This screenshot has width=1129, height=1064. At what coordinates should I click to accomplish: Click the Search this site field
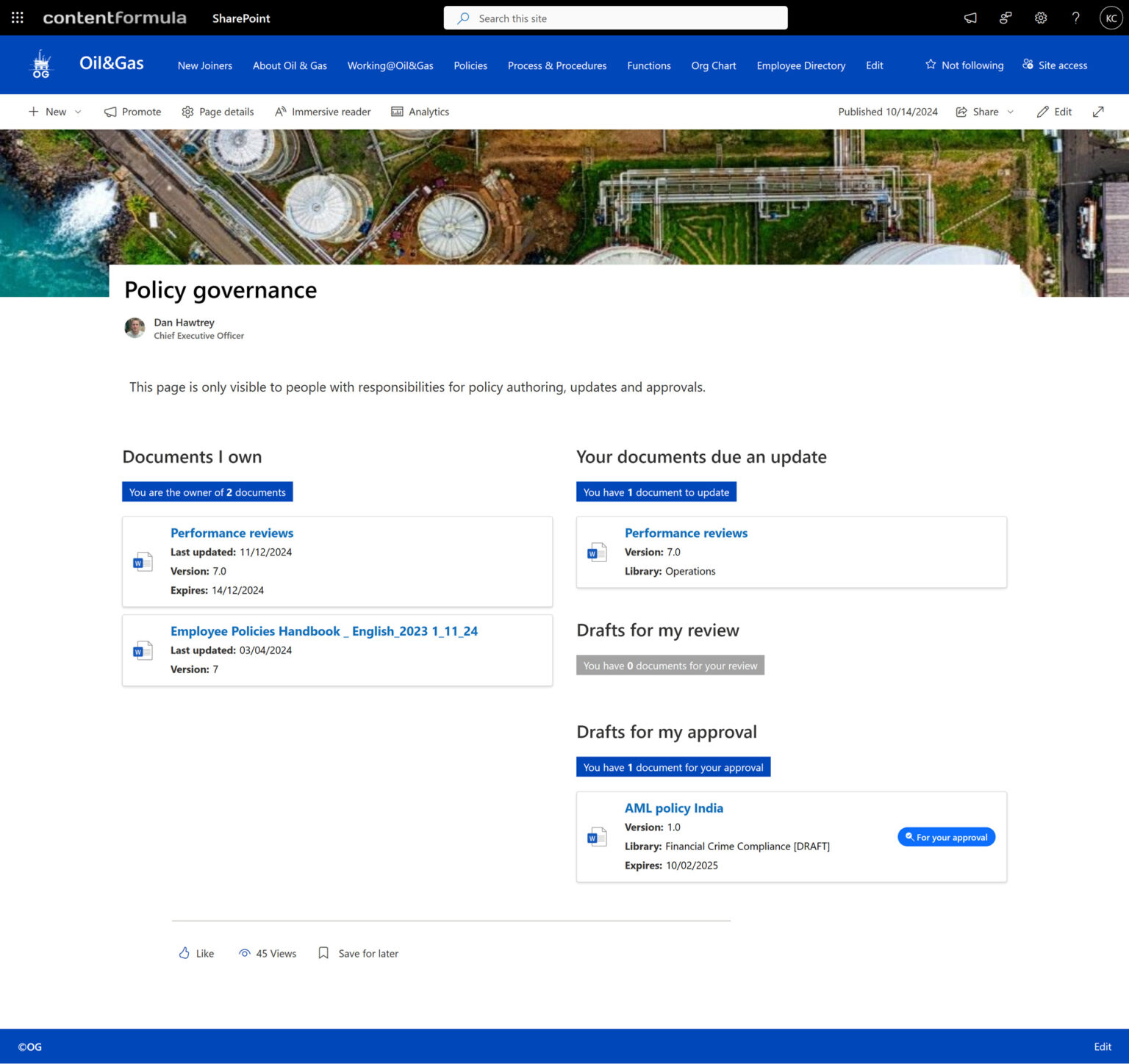point(615,18)
